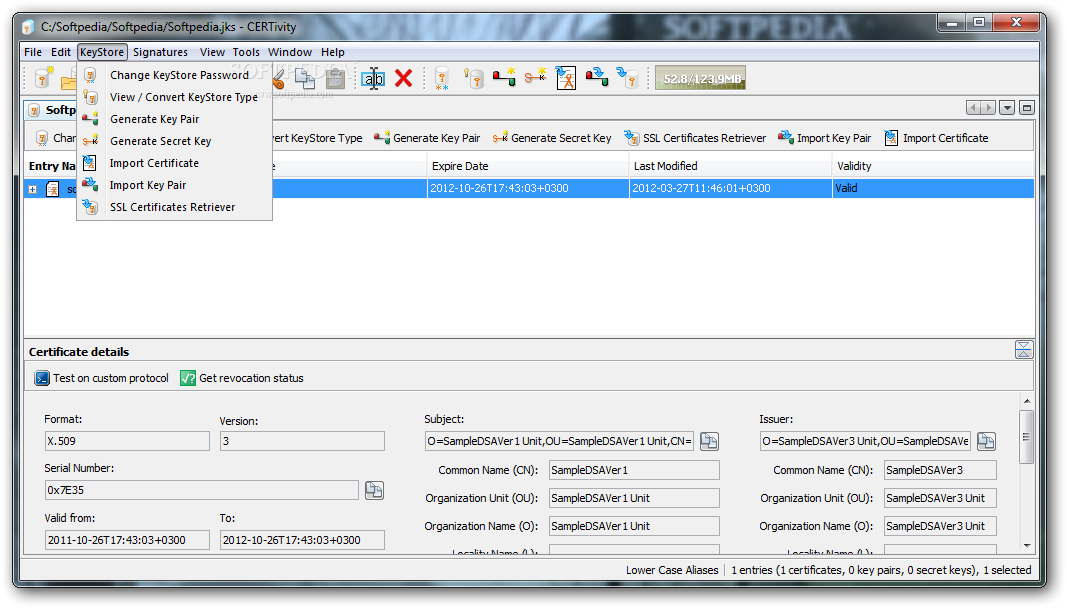Click the Generate Key Pair main toolbar icon
This screenshot has height=608, width=1067.
(x=504, y=78)
